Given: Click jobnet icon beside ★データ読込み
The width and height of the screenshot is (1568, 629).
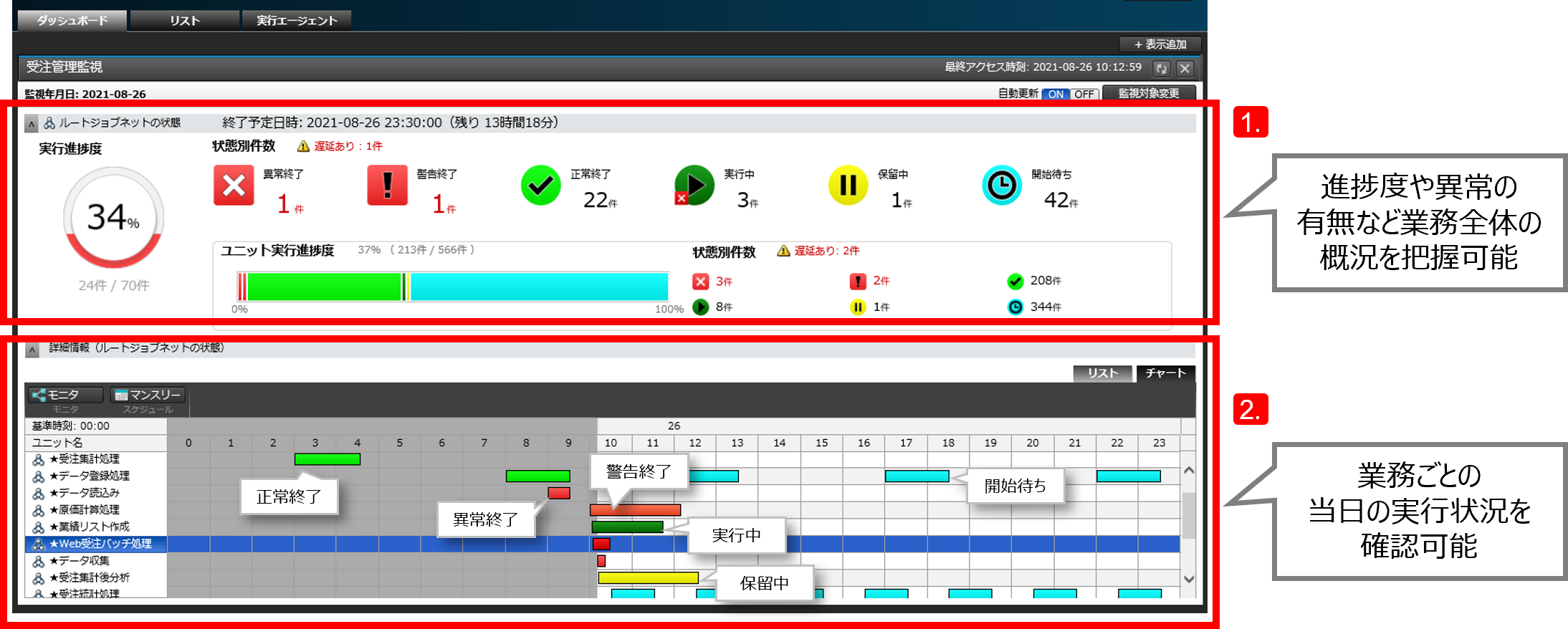Looking at the screenshot, I should pos(39,494).
